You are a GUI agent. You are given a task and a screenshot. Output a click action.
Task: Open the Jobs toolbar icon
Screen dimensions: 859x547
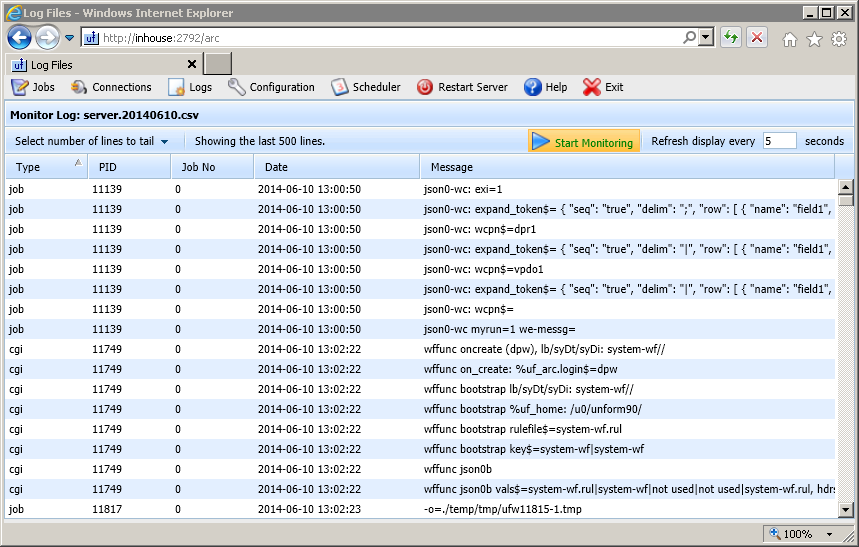[x=20, y=87]
